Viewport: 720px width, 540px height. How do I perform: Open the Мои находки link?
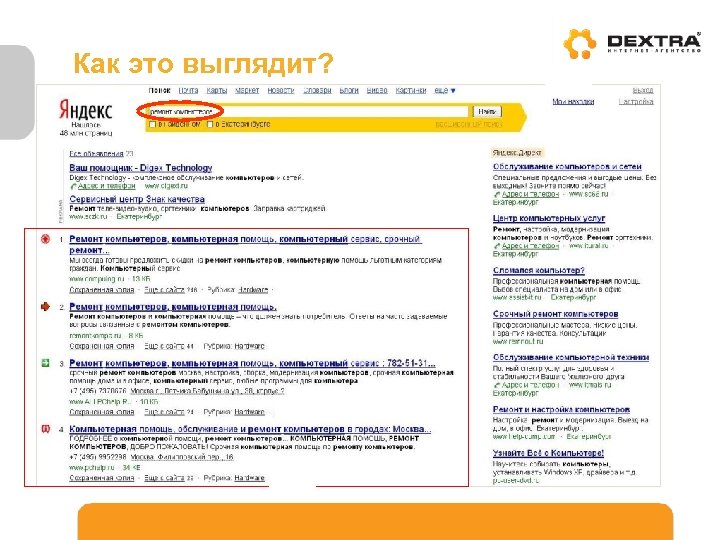(x=573, y=101)
